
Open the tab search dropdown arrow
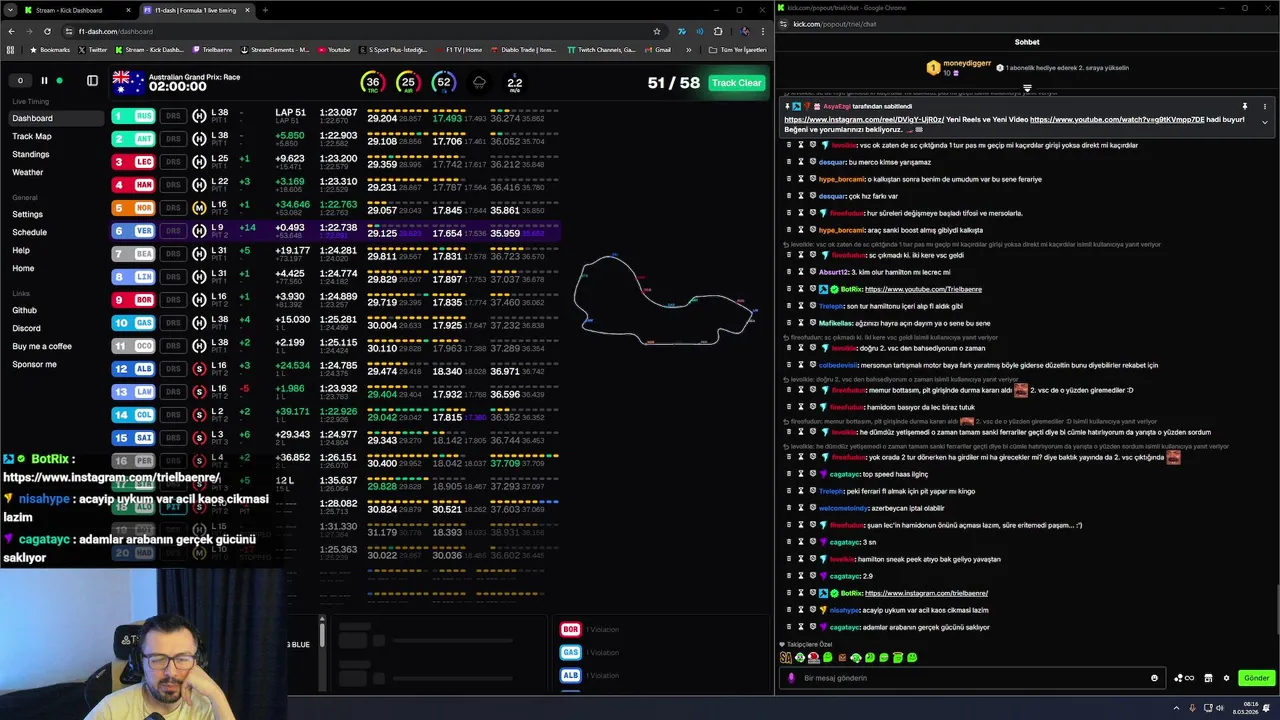tap(10, 10)
